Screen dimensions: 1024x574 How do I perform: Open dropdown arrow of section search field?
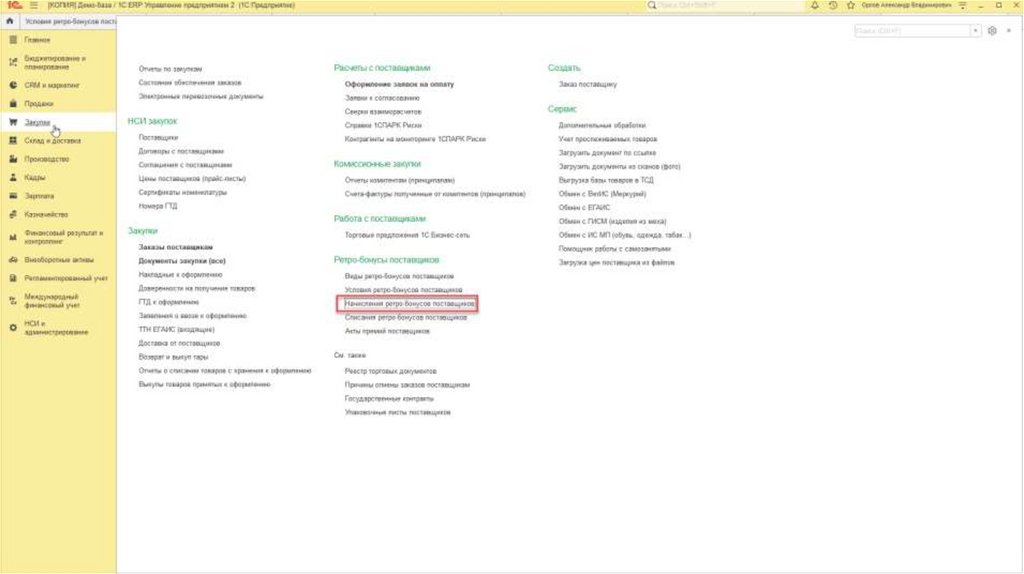[976, 31]
